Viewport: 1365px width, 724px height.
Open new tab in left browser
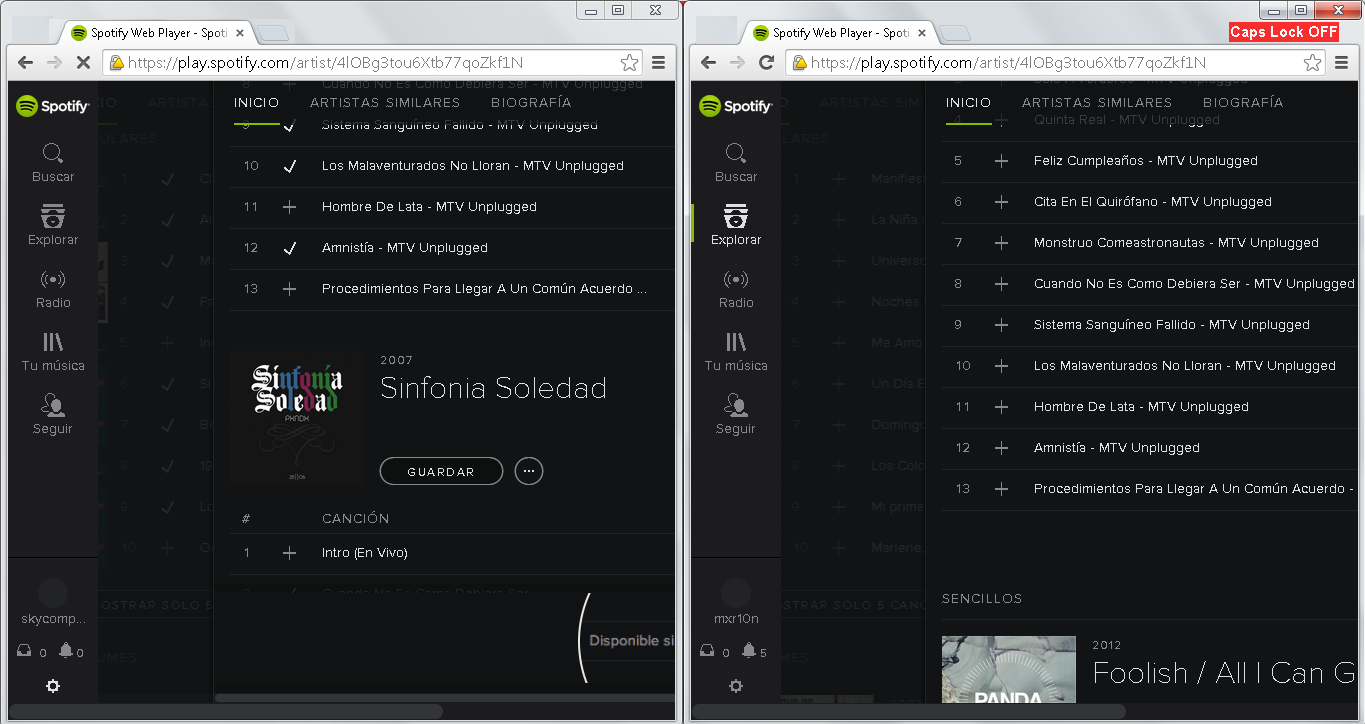point(272,34)
